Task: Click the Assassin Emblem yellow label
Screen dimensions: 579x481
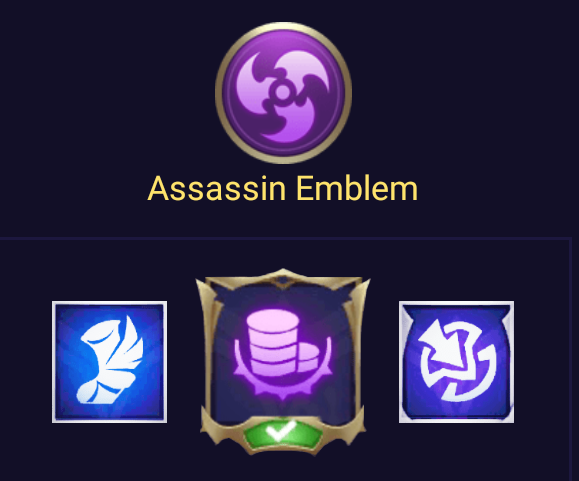Action: pos(282,189)
